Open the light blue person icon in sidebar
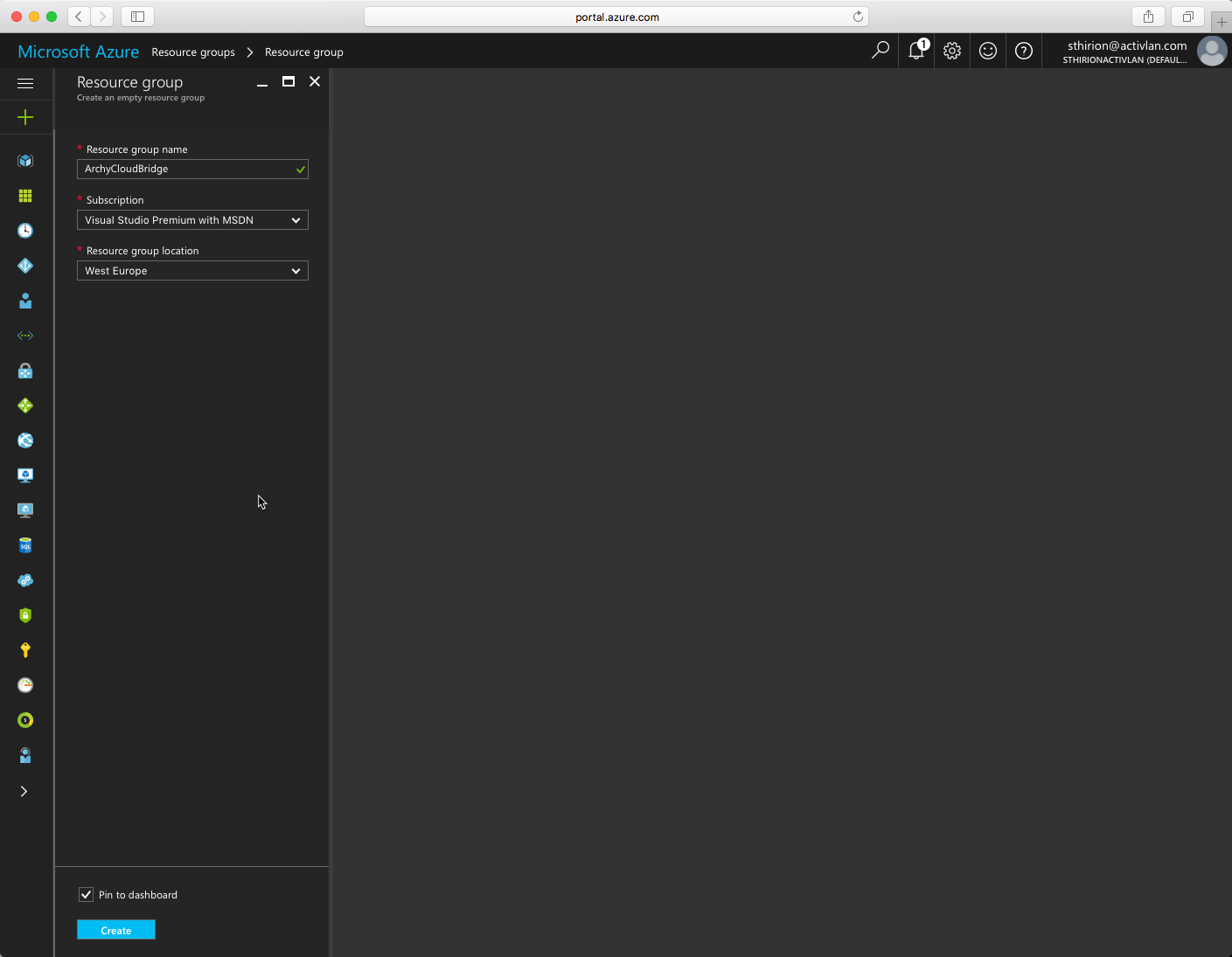The height and width of the screenshot is (957, 1232). pyautogui.click(x=25, y=301)
